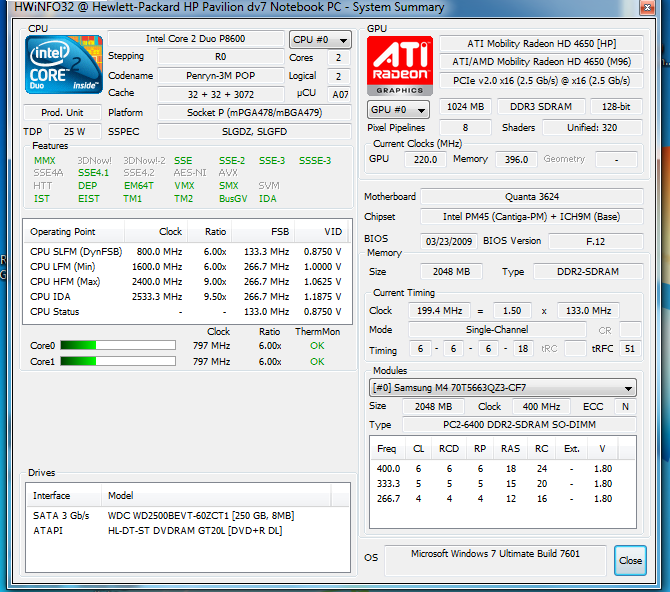Select the 266.7 frequency timing row

[x=502, y=498]
